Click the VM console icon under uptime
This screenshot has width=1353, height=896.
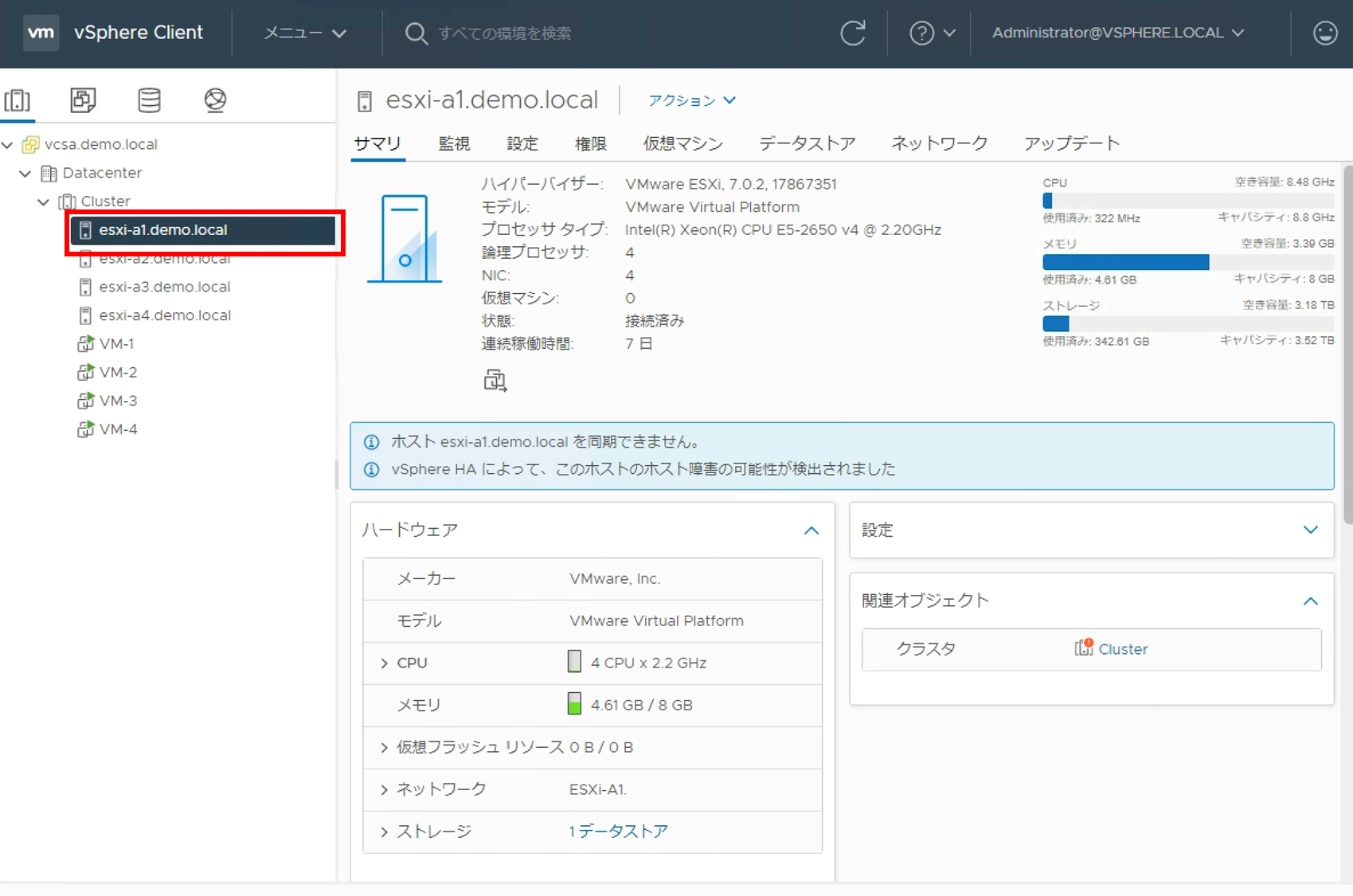[x=495, y=381]
